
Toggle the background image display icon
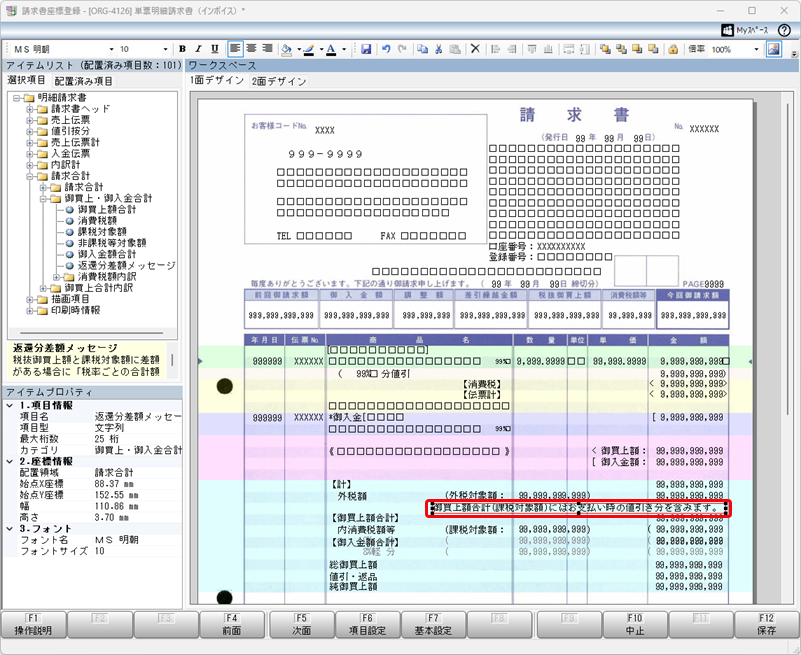(774, 50)
